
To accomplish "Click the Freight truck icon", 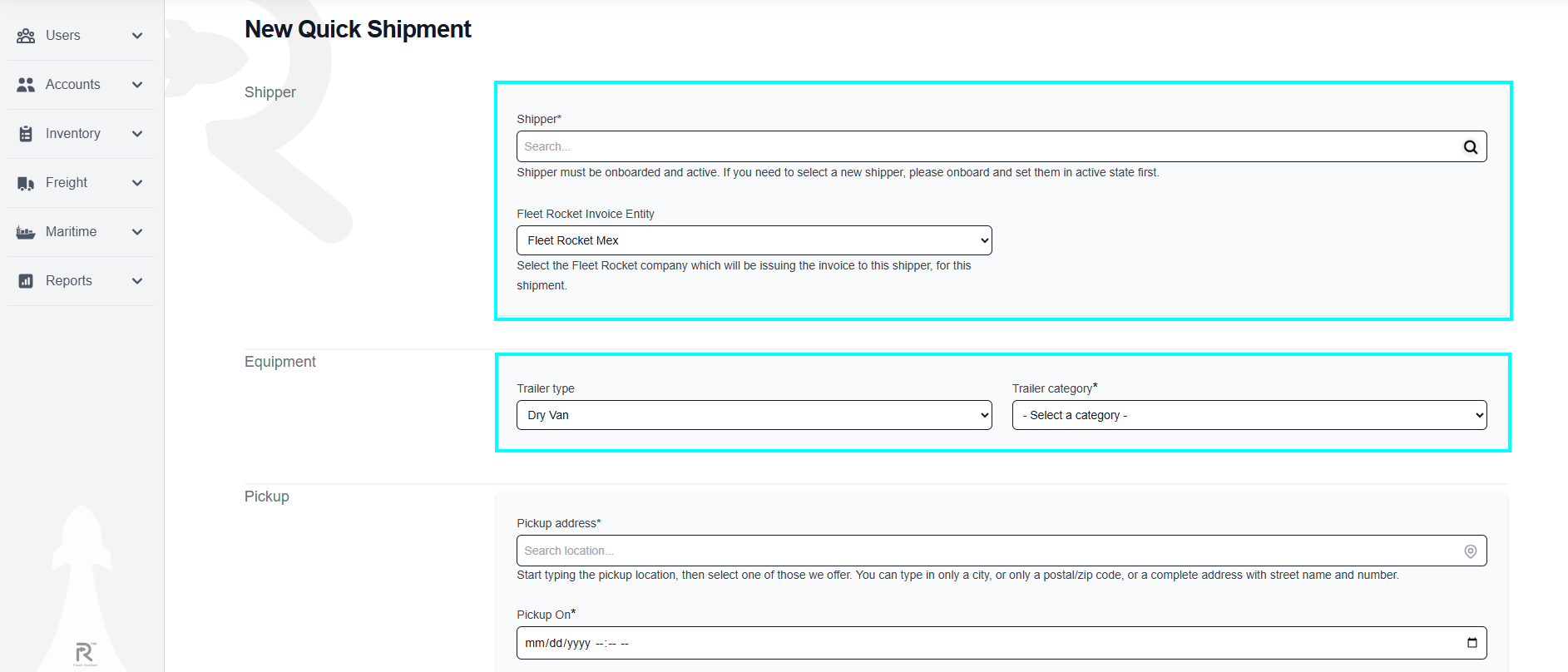I will tap(26, 183).
